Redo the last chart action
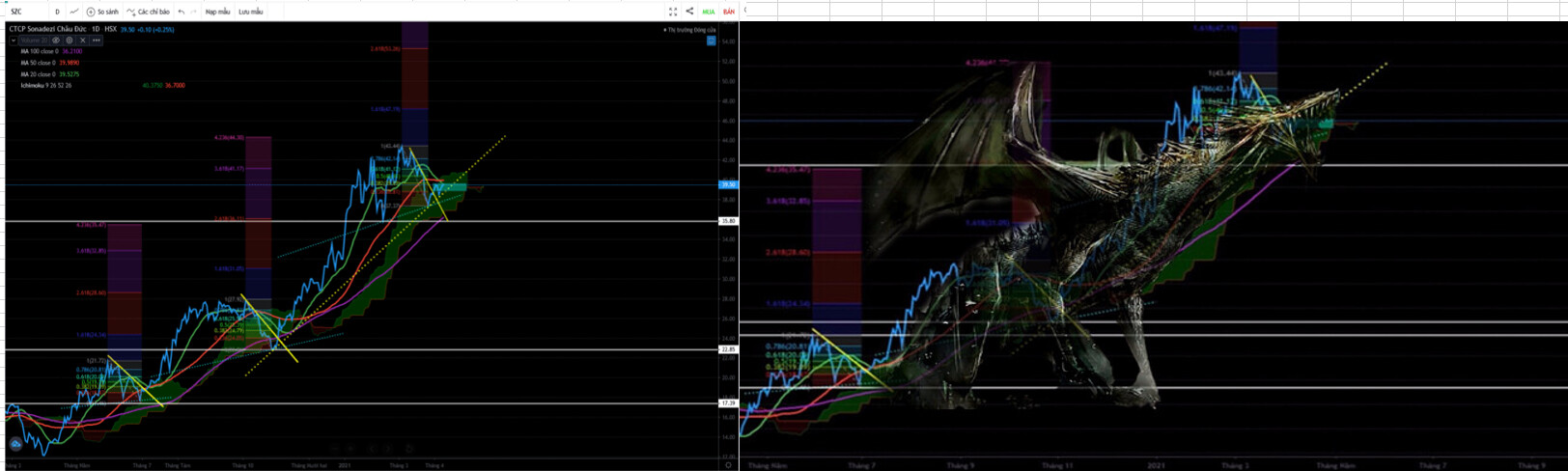 click(x=193, y=12)
